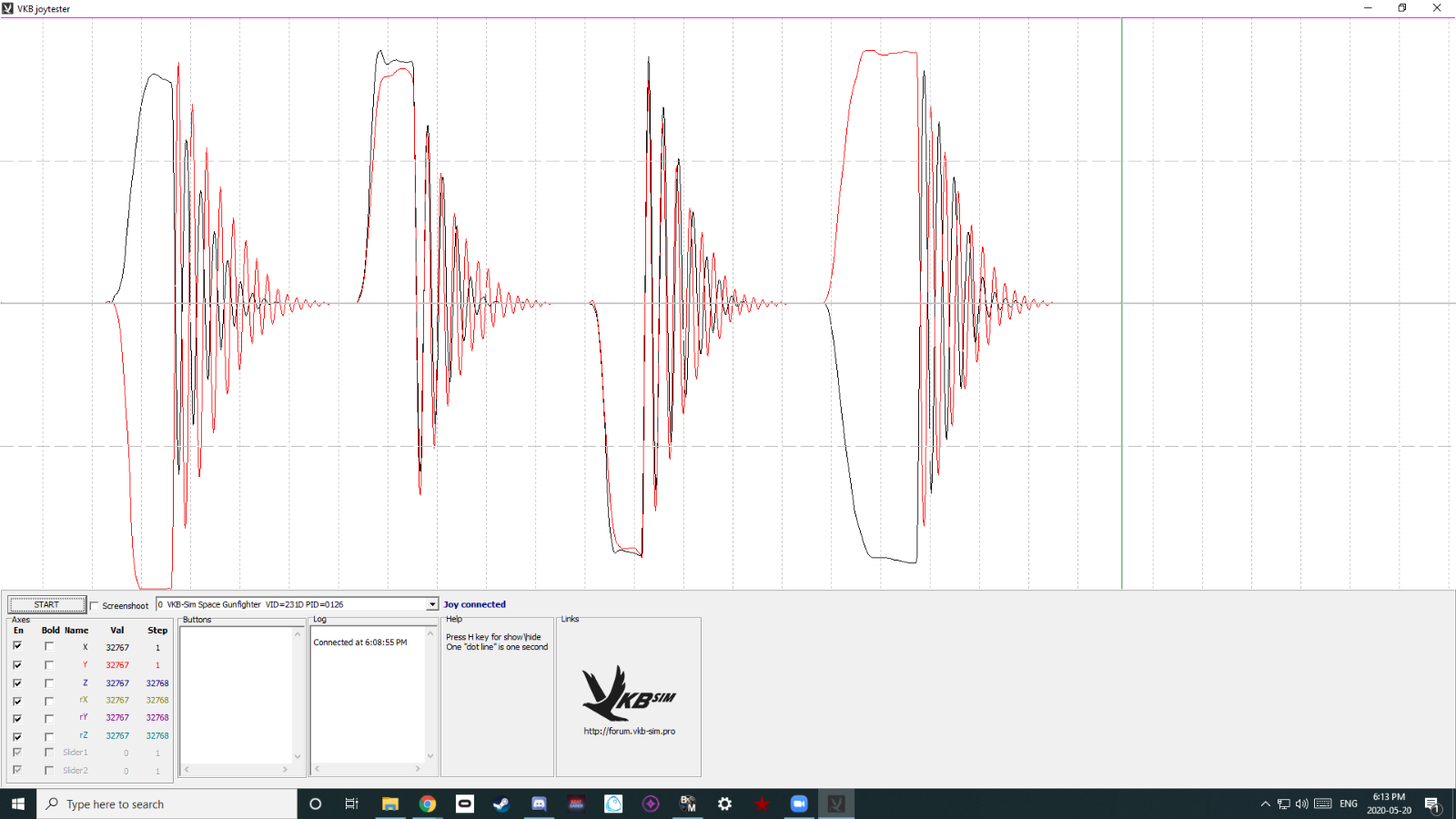This screenshot has width=1456, height=819.
Task: Click the Buttons list down scroll arrow
Action: click(x=298, y=756)
